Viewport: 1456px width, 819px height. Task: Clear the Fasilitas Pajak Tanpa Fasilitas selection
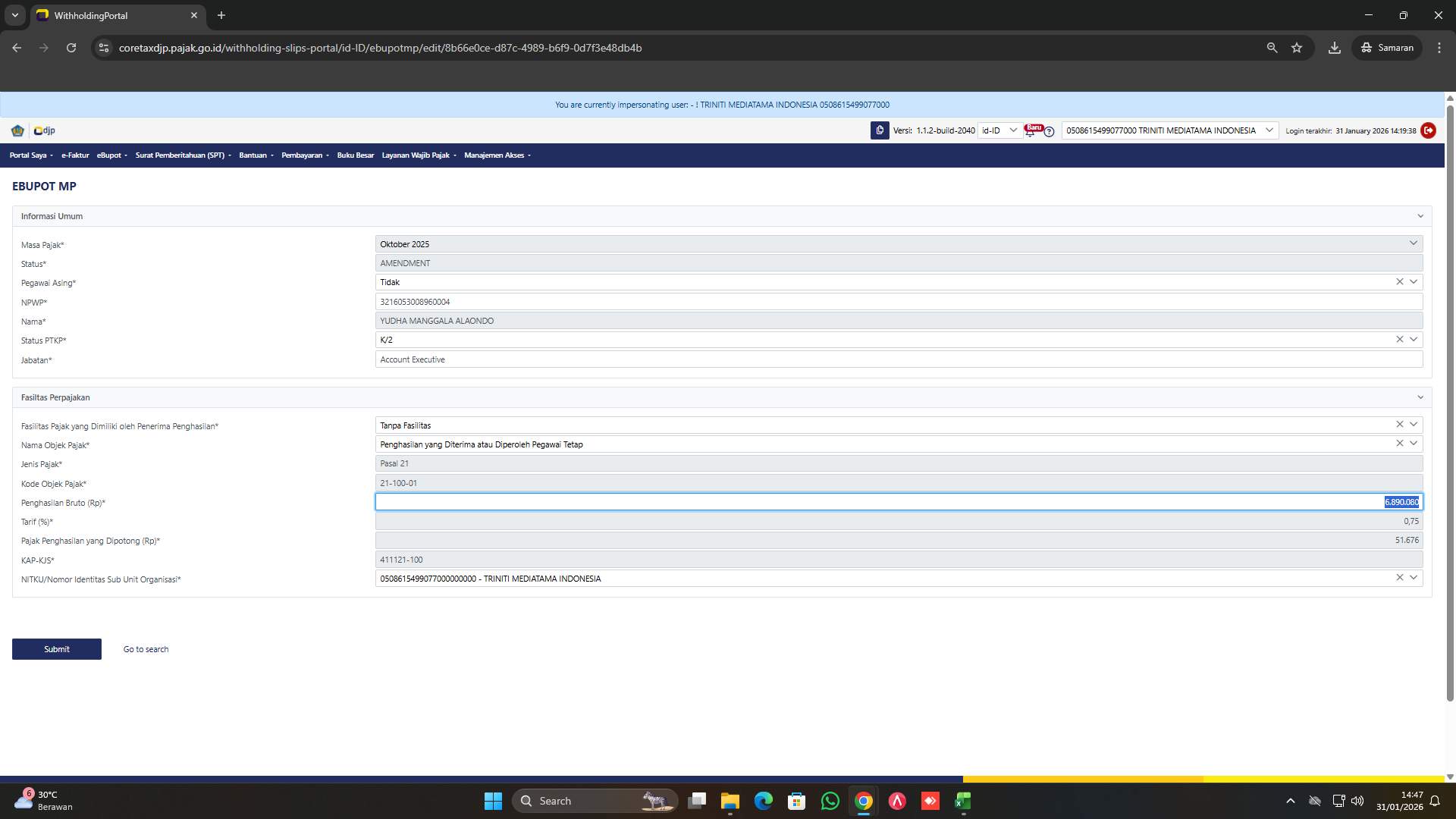coord(1399,424)
